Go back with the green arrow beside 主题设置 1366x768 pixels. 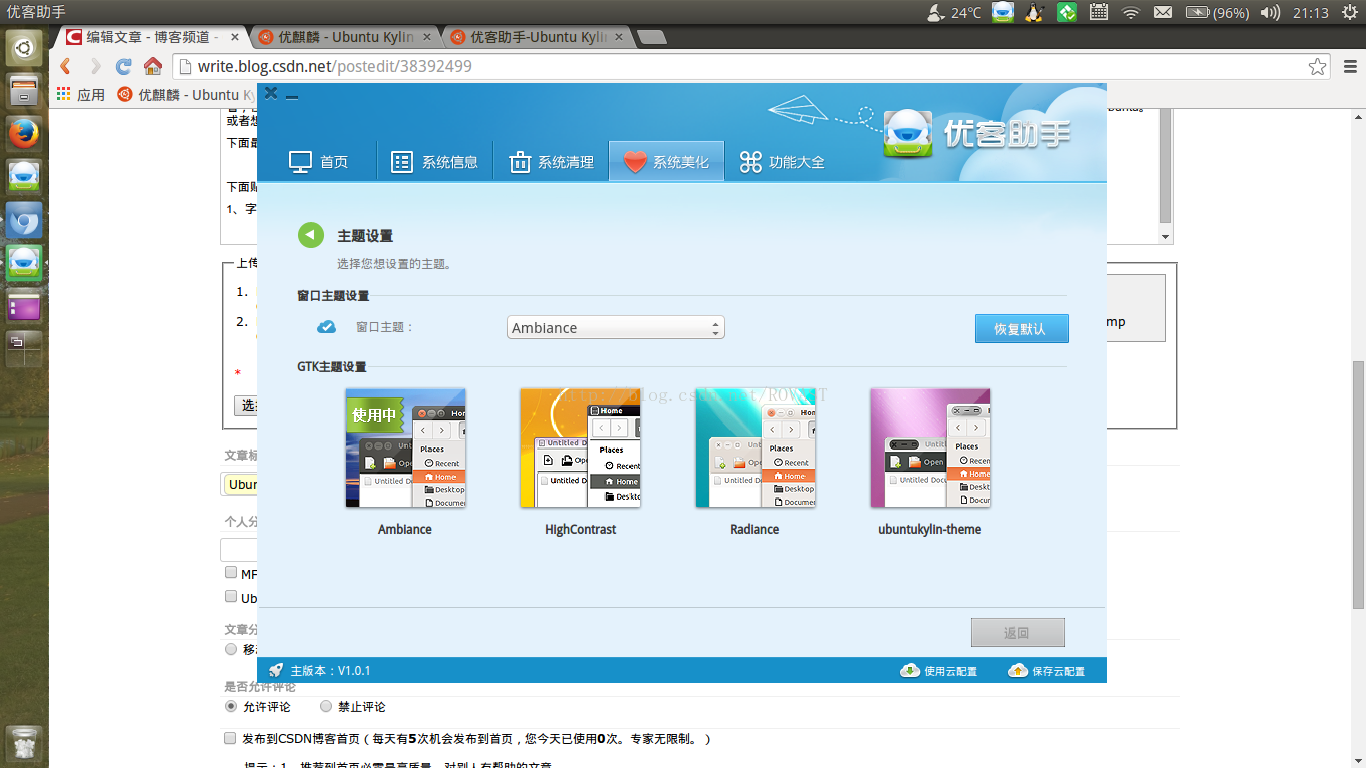click(311, 235)
